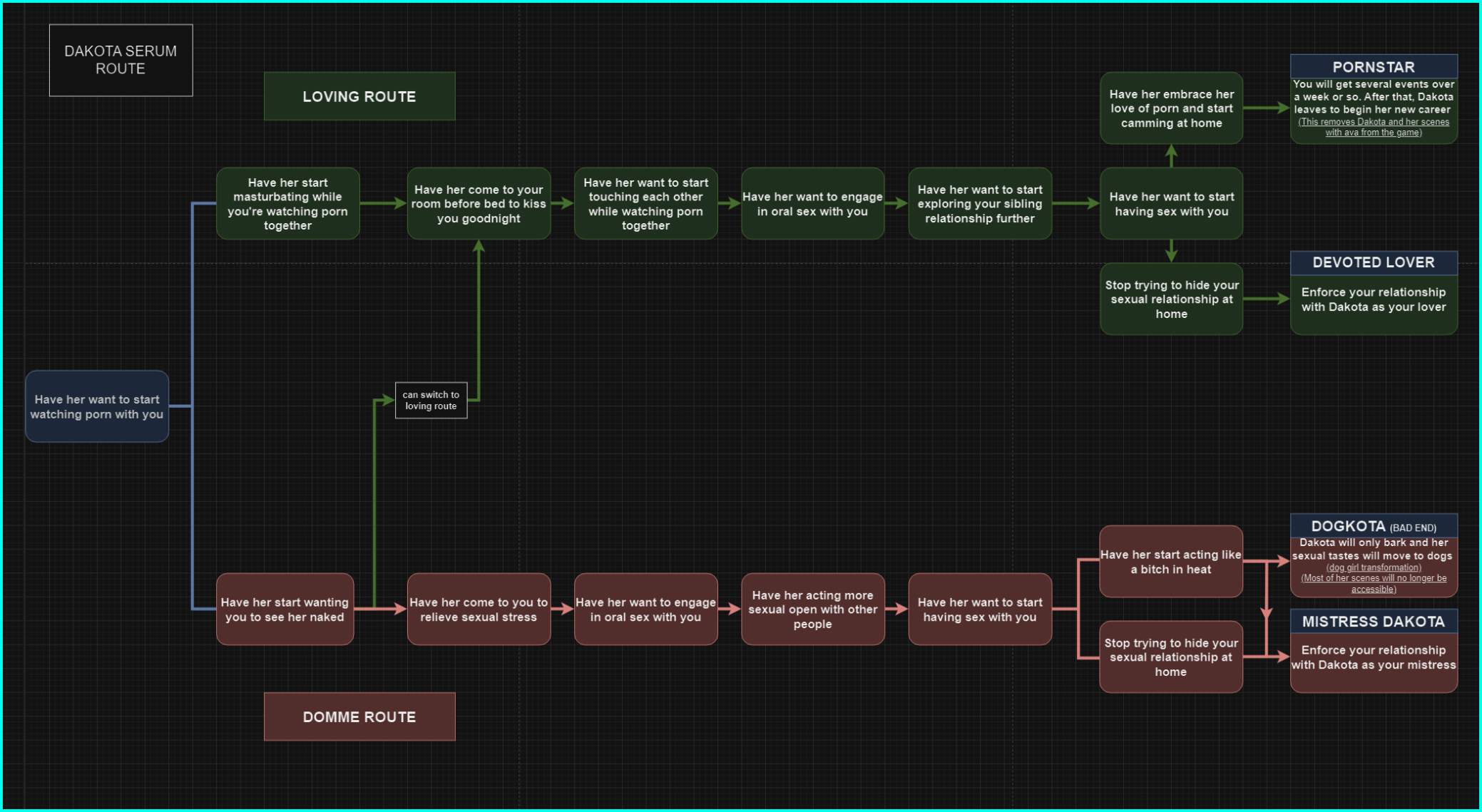Click the 'can switch to loving route' note
This screenshot has height=812, width=1482.
[x=431, y=400]
